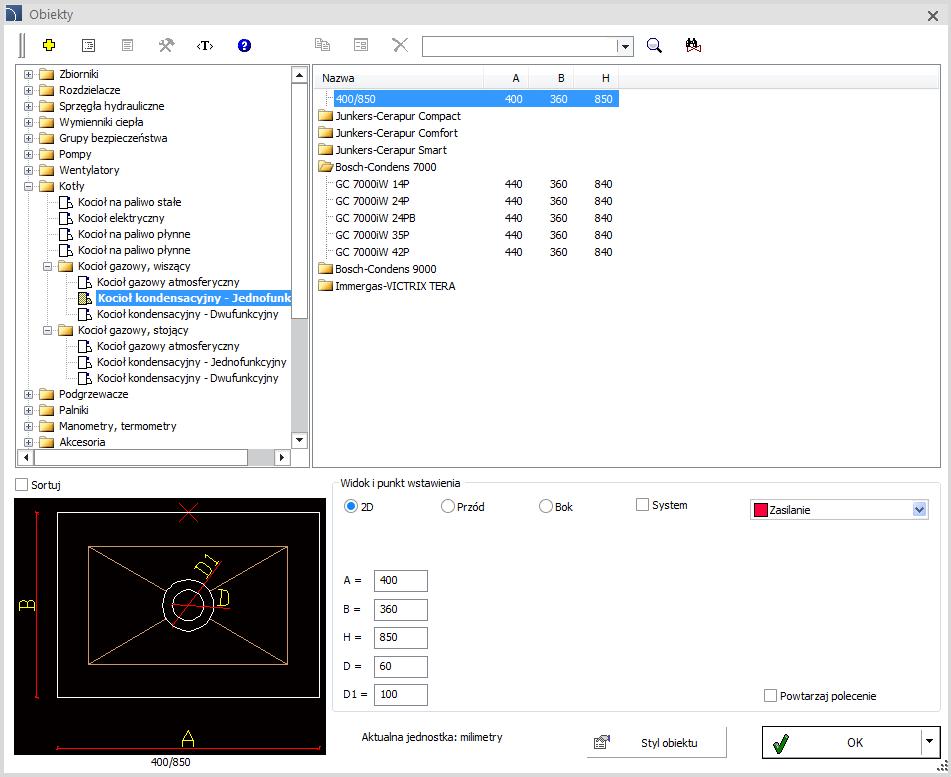
Task: Select the Przód view radio button
Action: coord(448,506)
